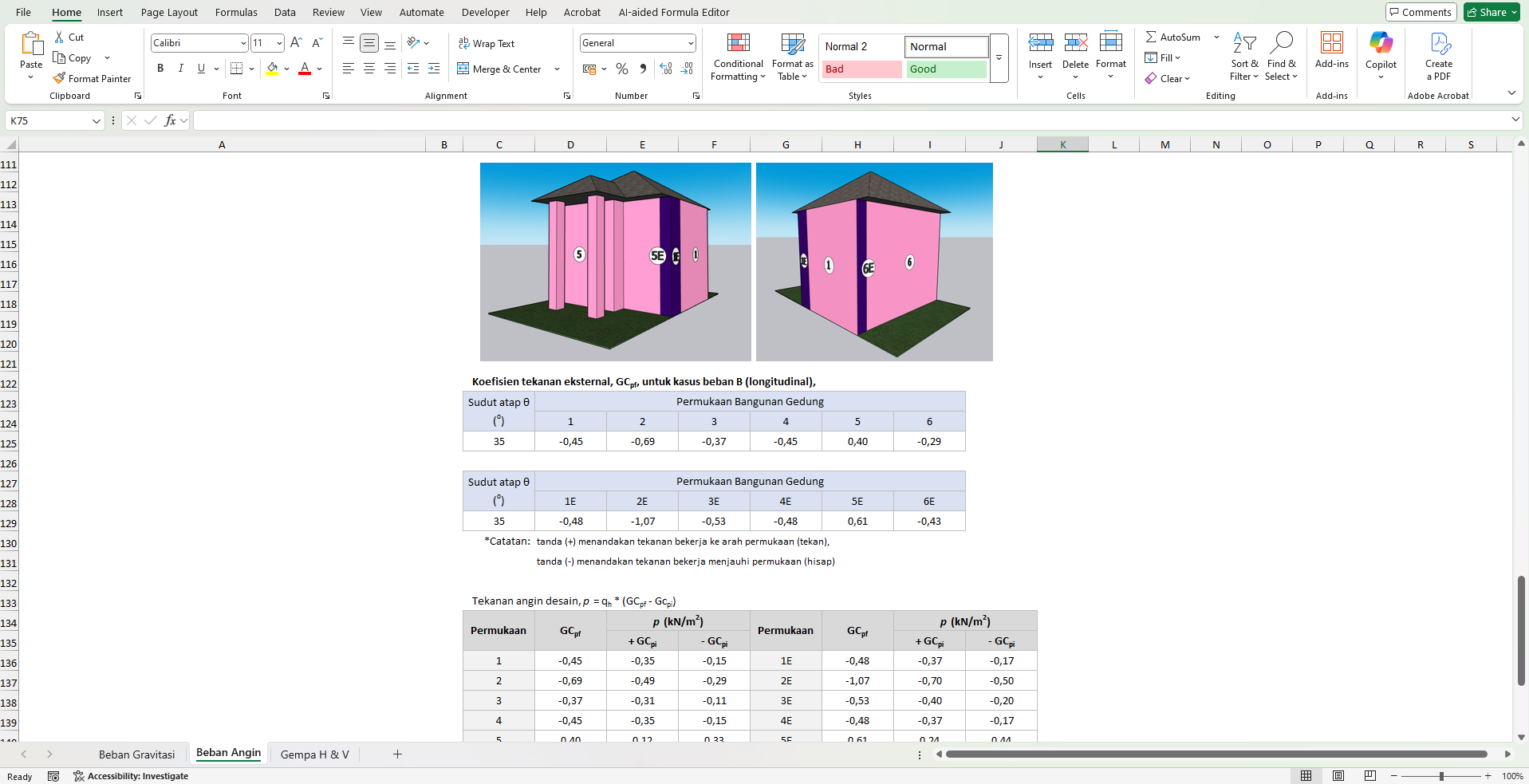Click the Increase Font Size icon

296,43
